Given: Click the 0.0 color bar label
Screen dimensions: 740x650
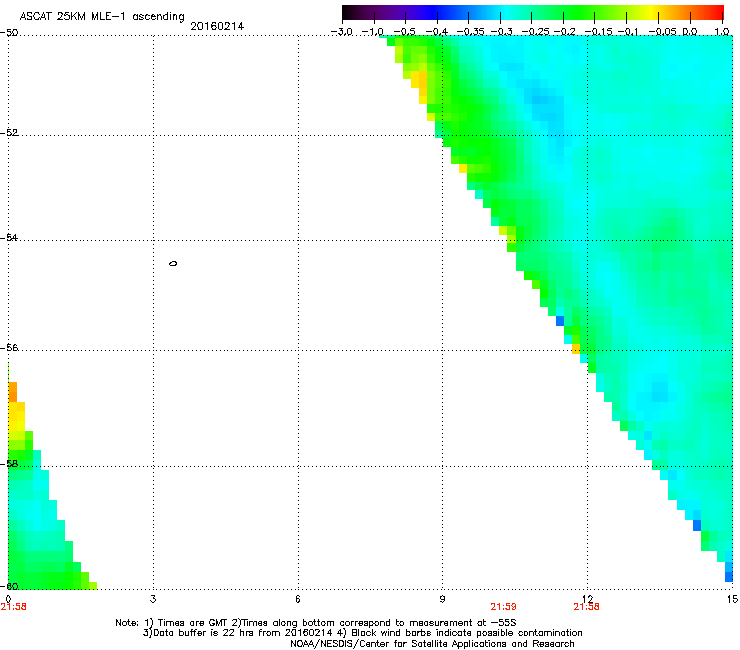Looking at the screenshot, I should coord(690,32).
